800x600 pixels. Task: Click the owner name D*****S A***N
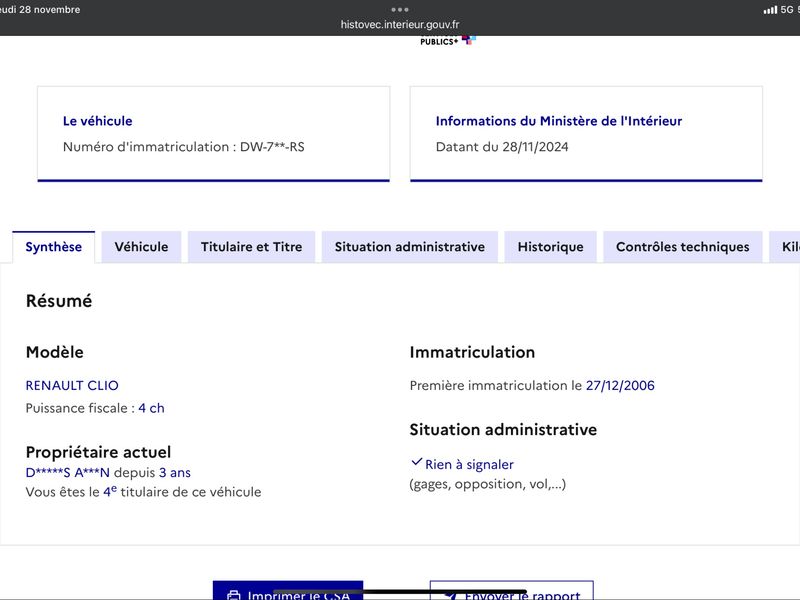(x=67, y=472)
